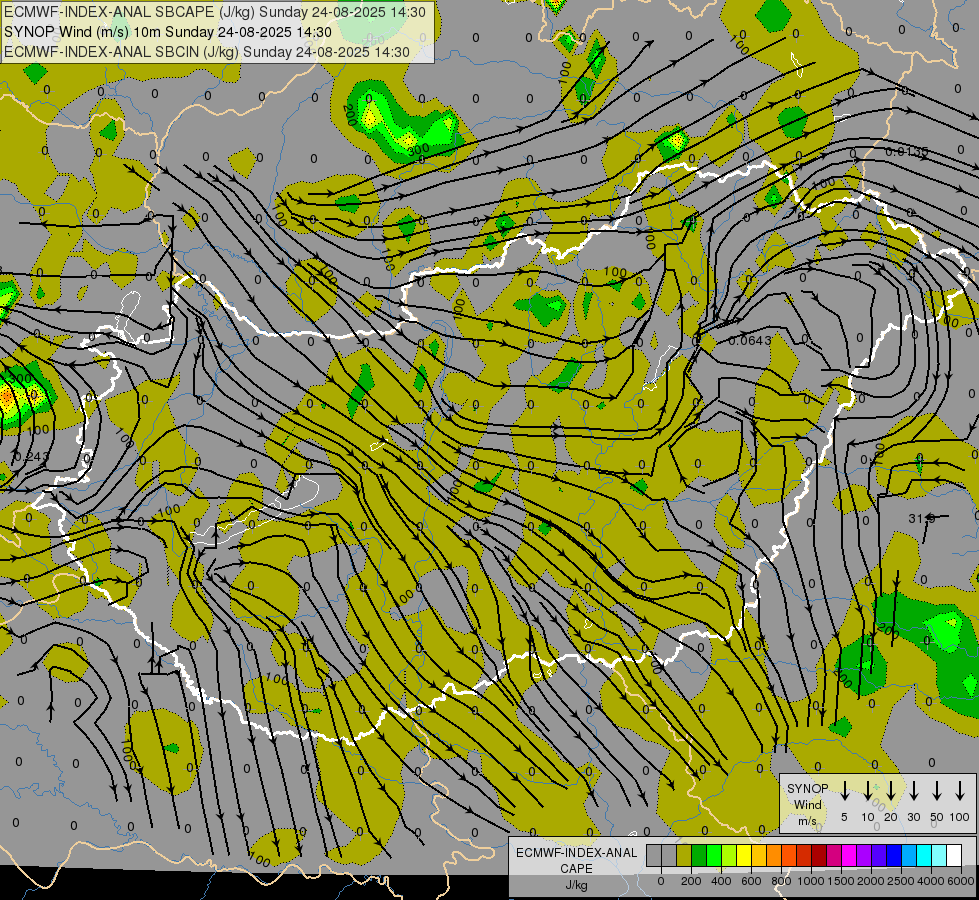Click the 20 m/s wind arrow in SYNOP legend
979x900 pixels.
[x=890, y=791]
